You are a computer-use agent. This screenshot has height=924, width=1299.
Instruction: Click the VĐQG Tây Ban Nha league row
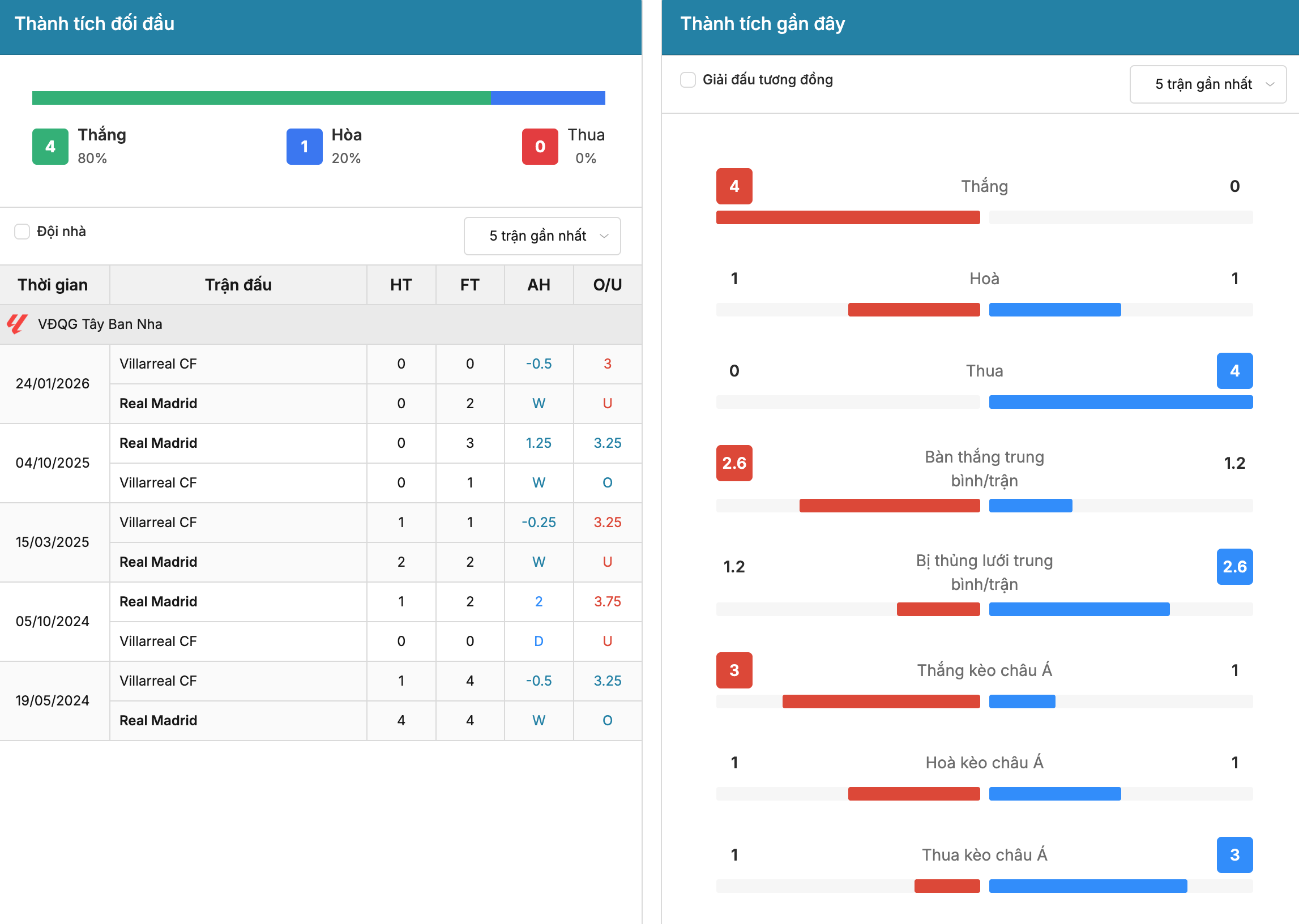coord(321,324)
